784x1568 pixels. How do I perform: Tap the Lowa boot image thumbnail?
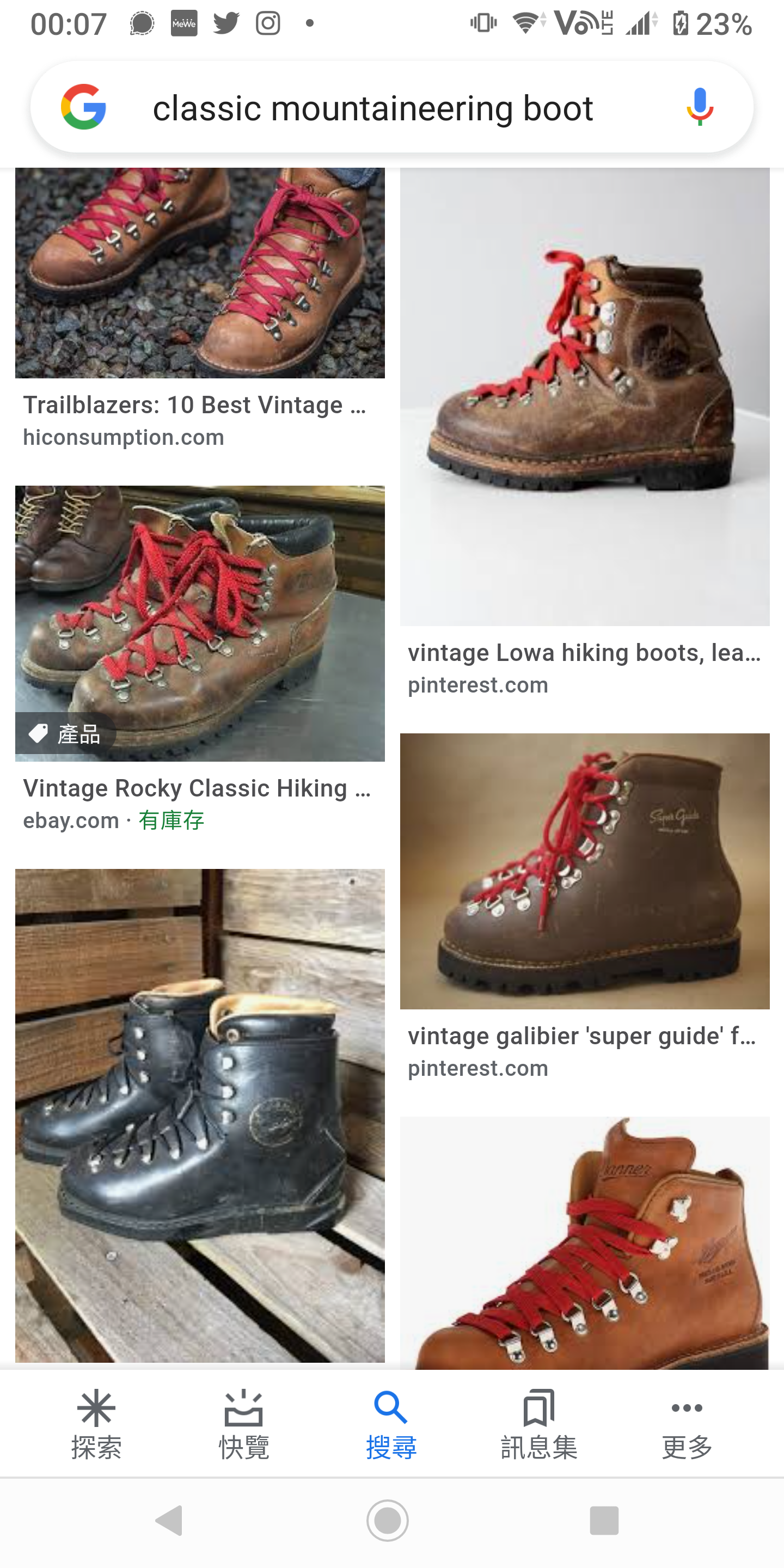click(x=584, y=397)
